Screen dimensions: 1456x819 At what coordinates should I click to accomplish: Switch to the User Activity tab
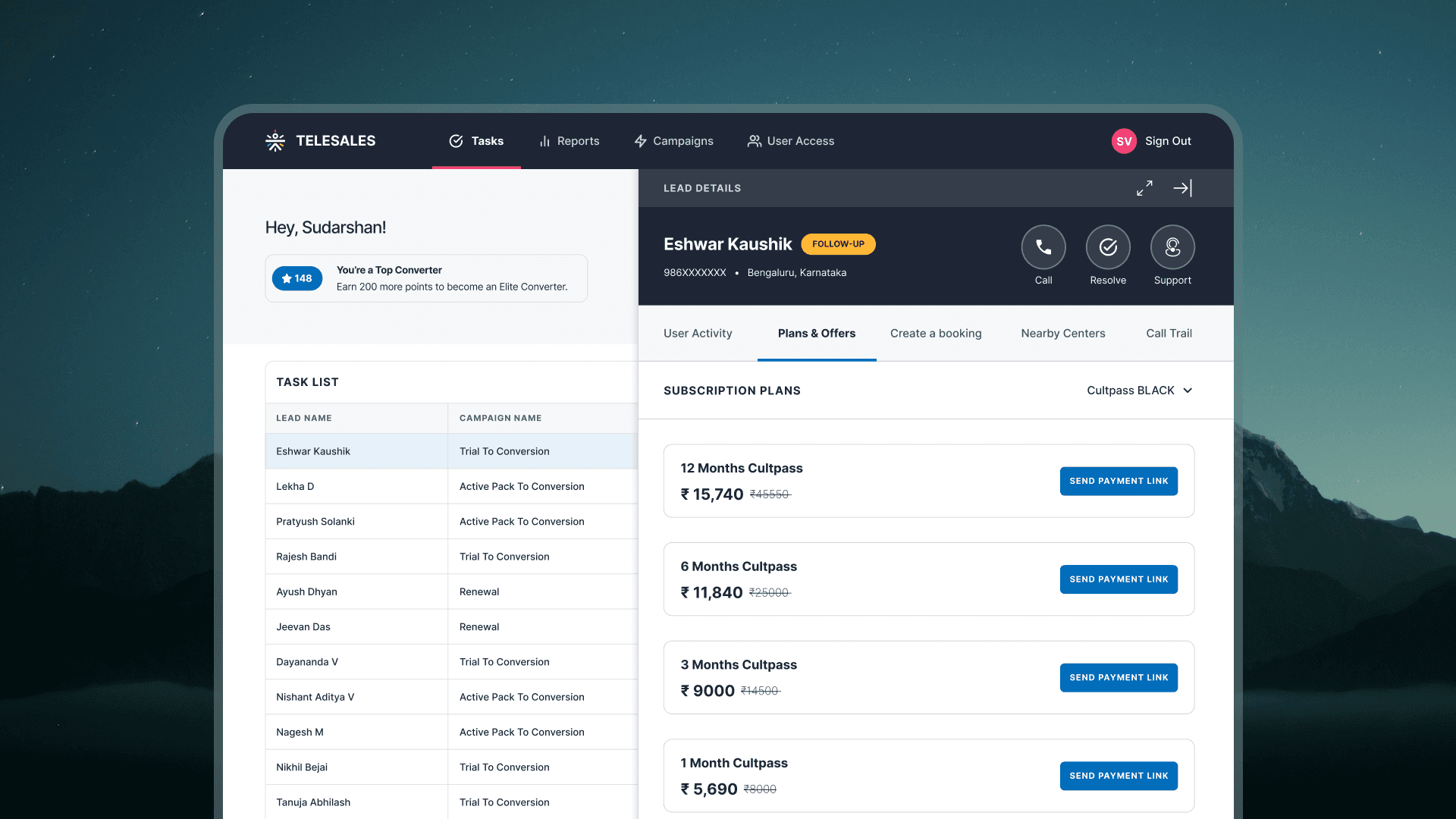pos(698,334)
